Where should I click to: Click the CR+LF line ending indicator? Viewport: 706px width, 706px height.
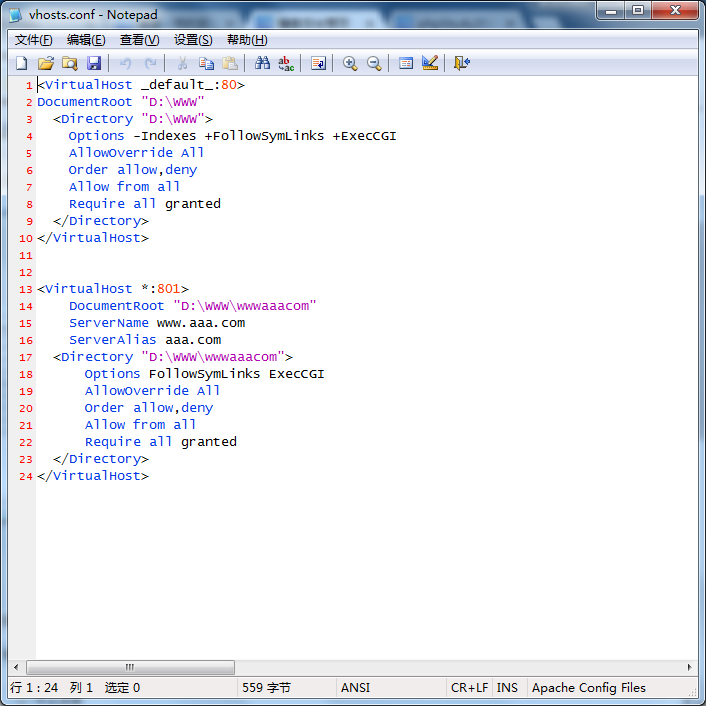coord(469,688)
